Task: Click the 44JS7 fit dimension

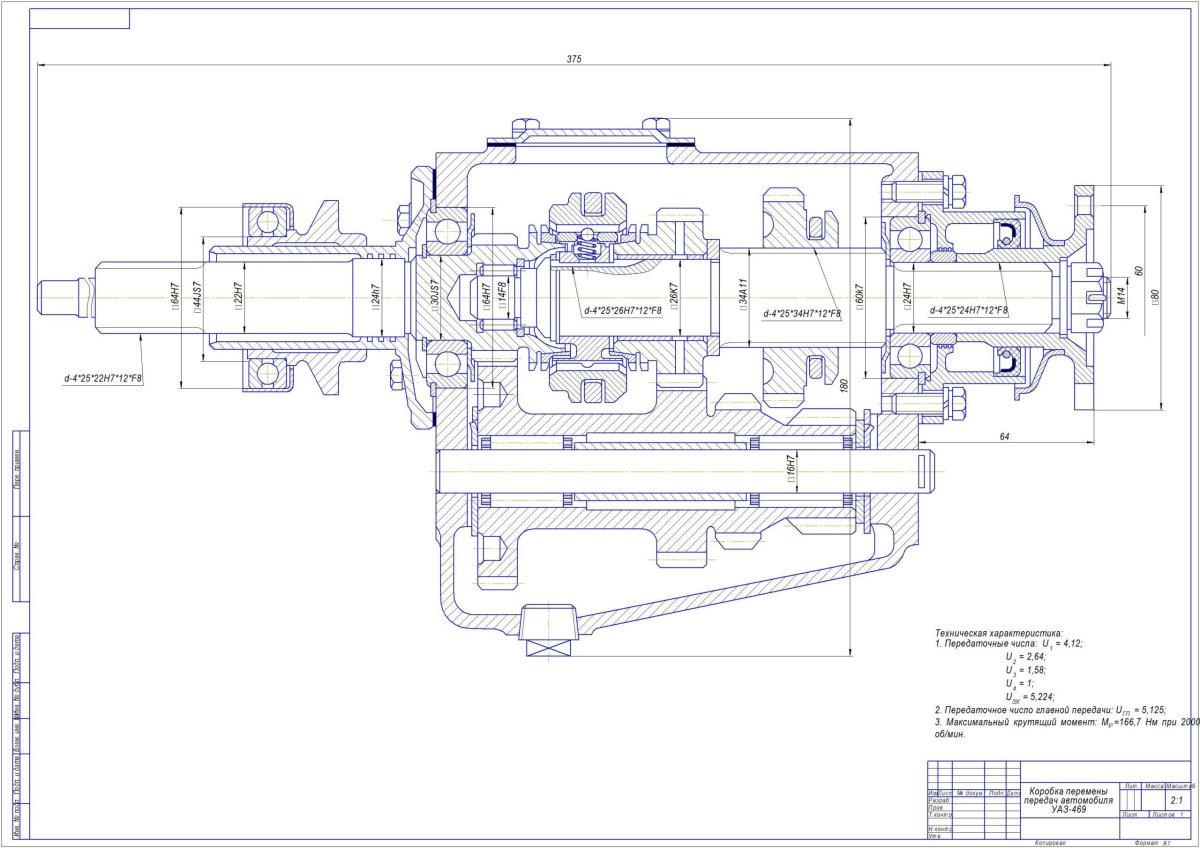Action: pos(197,298)
